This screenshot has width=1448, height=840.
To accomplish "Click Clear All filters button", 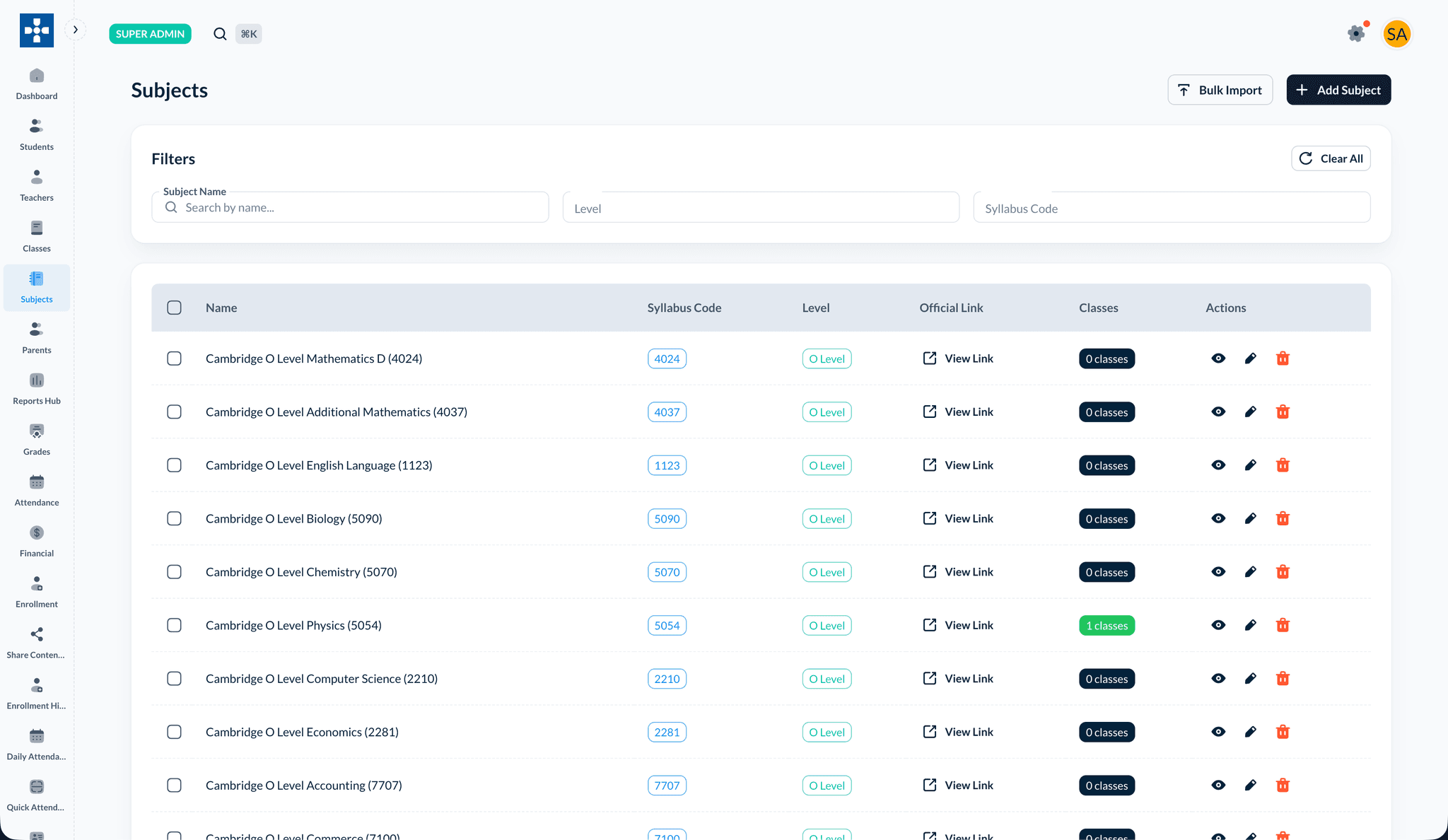I will coord(1331,158).
